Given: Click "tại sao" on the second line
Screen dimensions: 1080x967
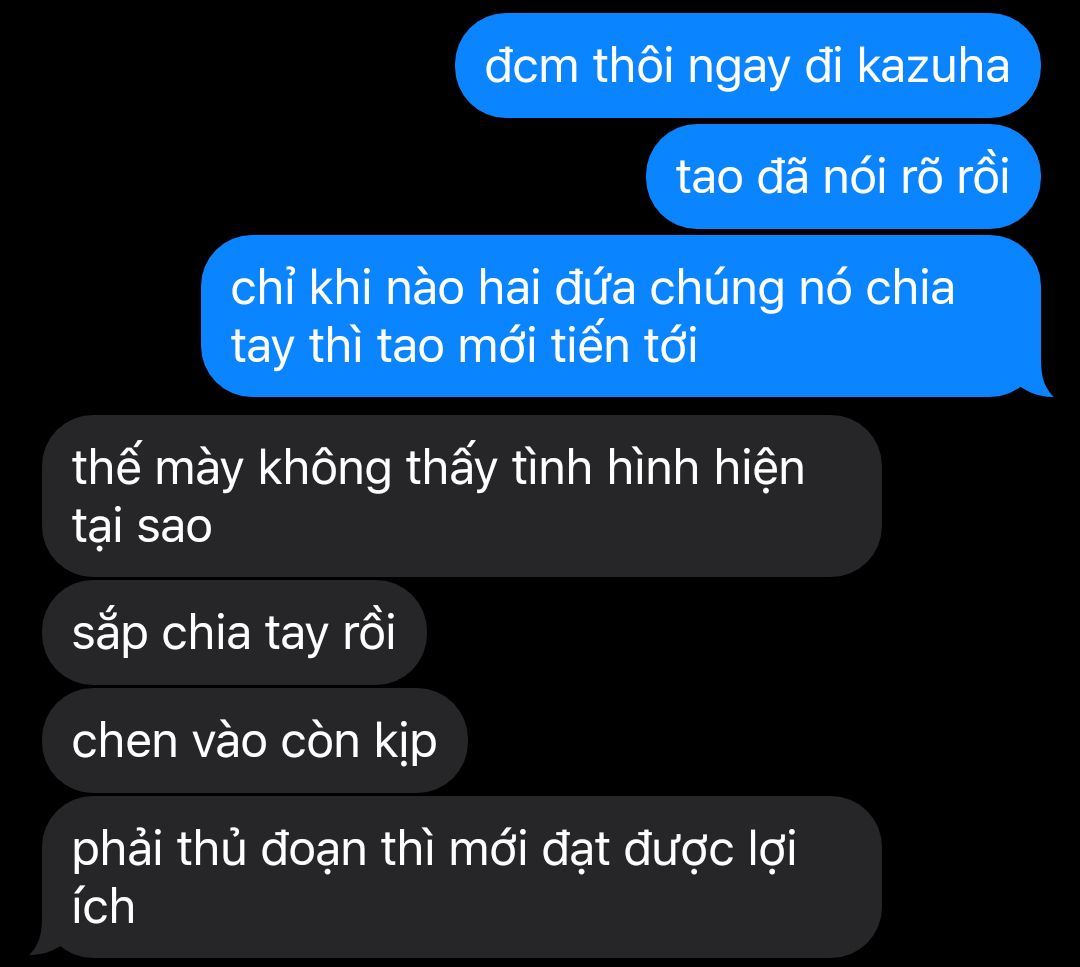Looking at the screenshot, I should click(142, 528).
